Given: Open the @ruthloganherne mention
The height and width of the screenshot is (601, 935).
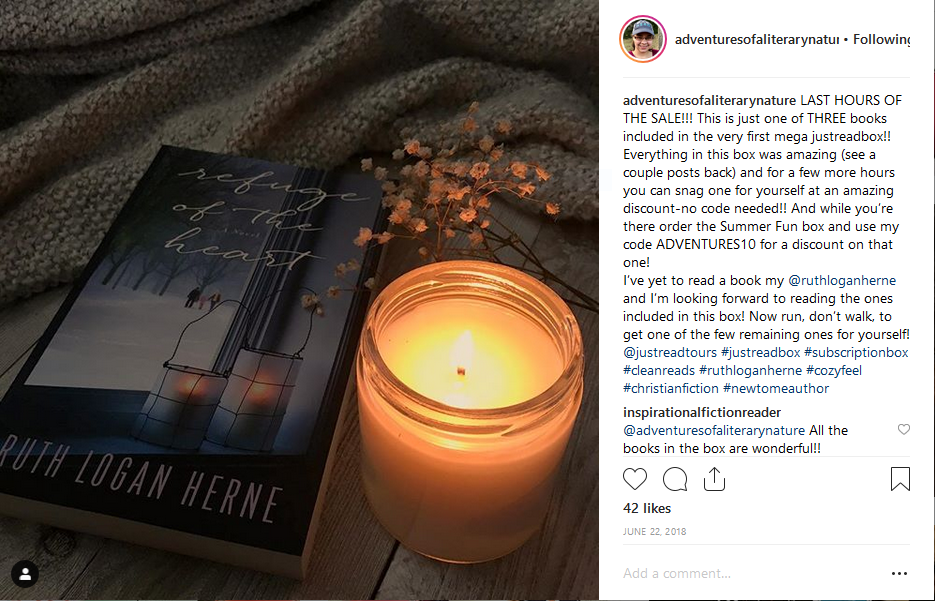Looking at the screenshot, I should [x=841, y=280].
